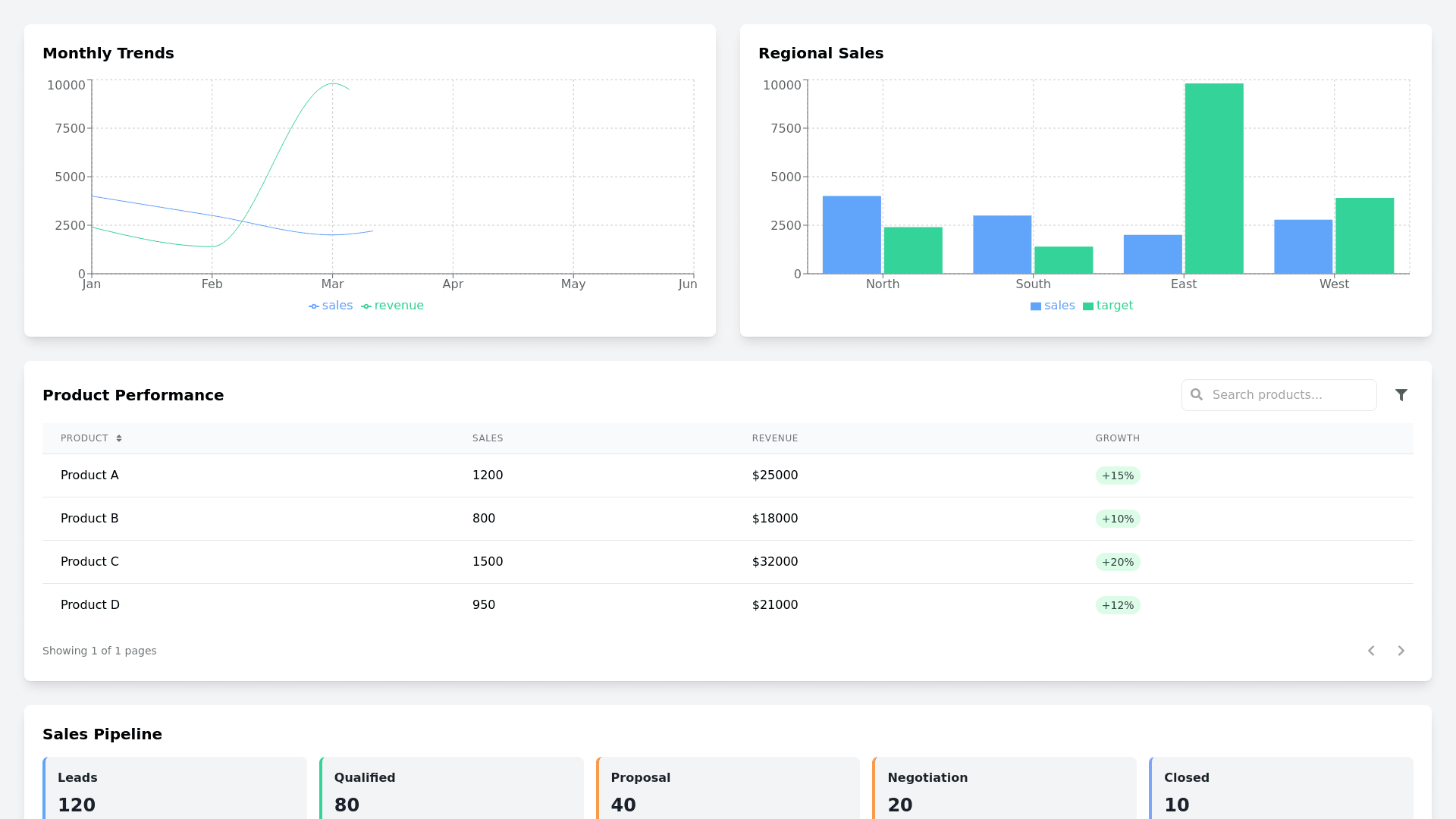
Task: Click the Sales column header
Action: [488, 438]
